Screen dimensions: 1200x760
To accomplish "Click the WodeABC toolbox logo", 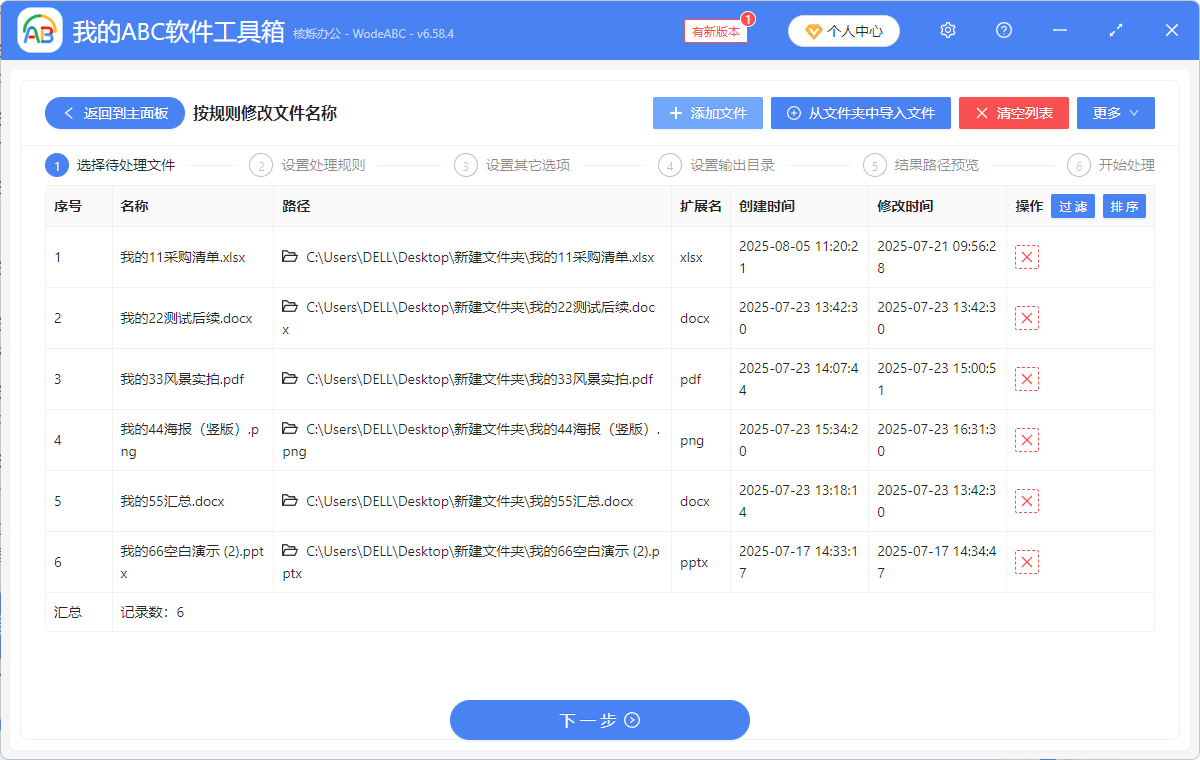I will point(38,30).
